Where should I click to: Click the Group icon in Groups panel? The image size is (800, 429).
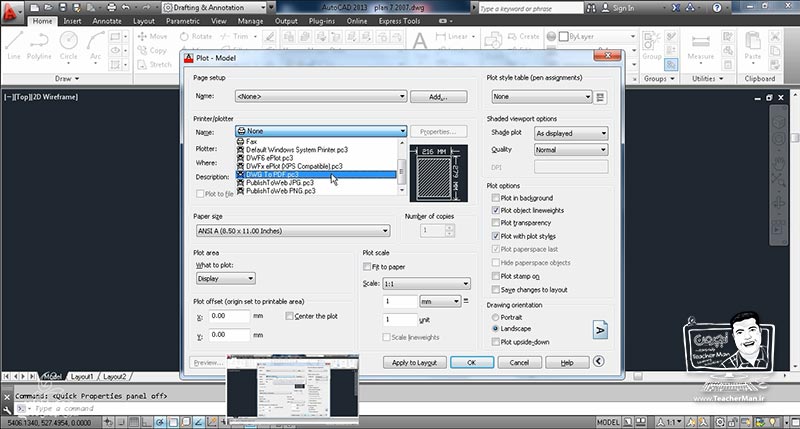652,46
